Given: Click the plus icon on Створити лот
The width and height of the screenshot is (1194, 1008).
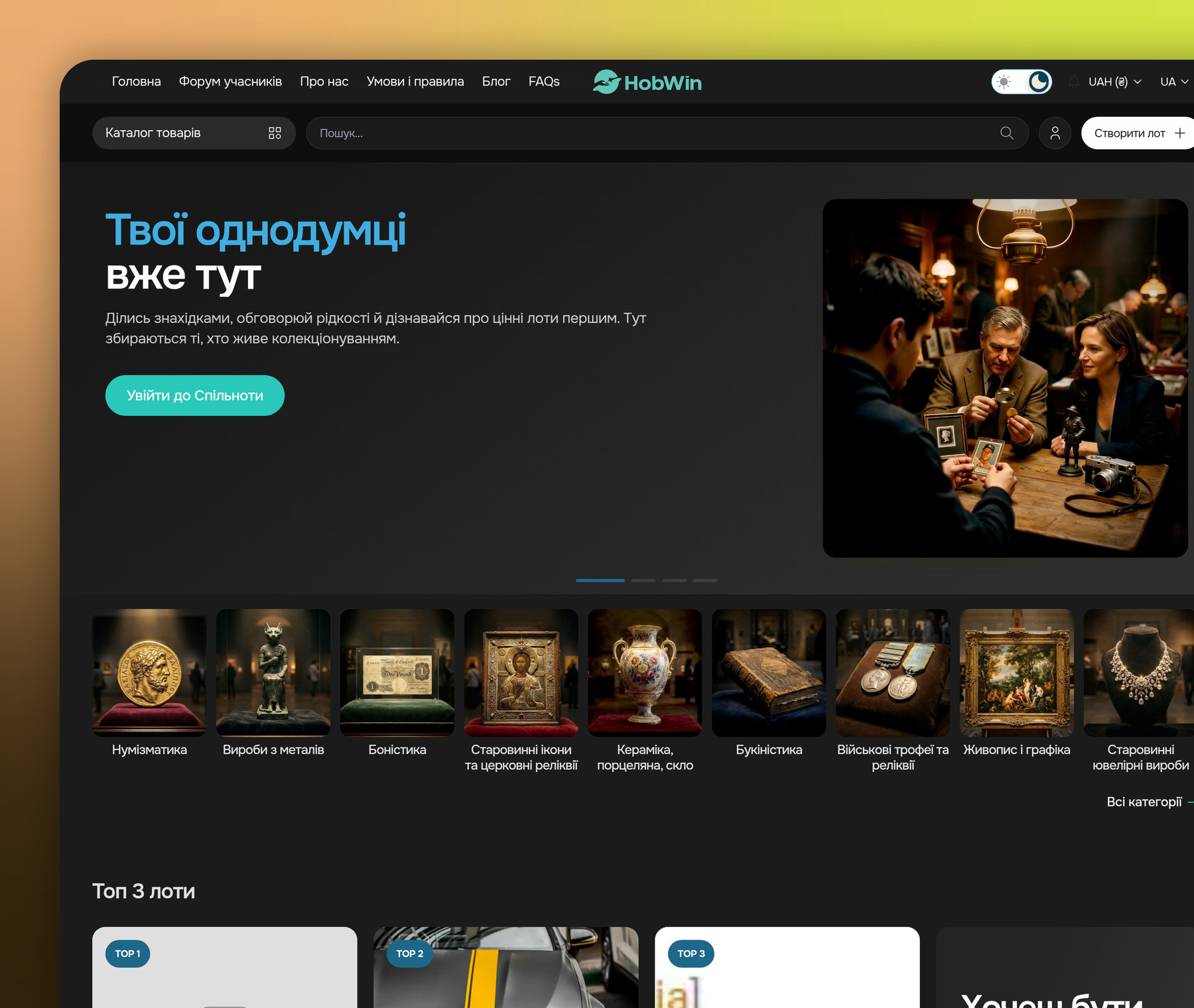Looking at the screenshot, I should [1179, 133].
